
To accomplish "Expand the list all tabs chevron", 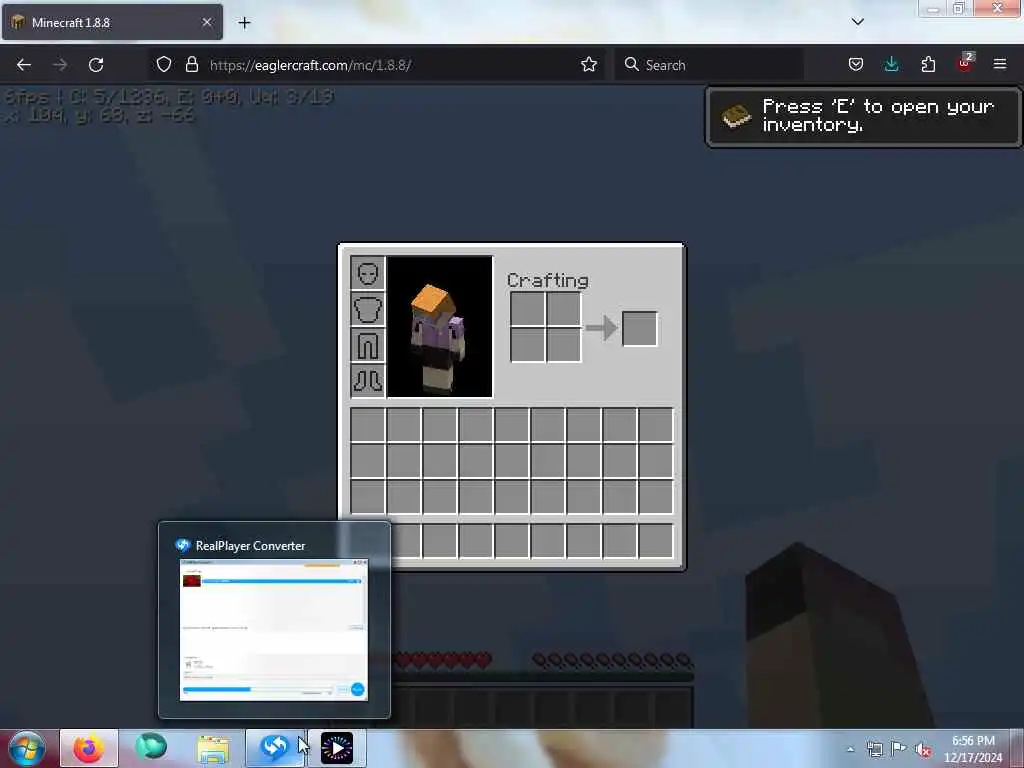I will (x=858, y=22).
